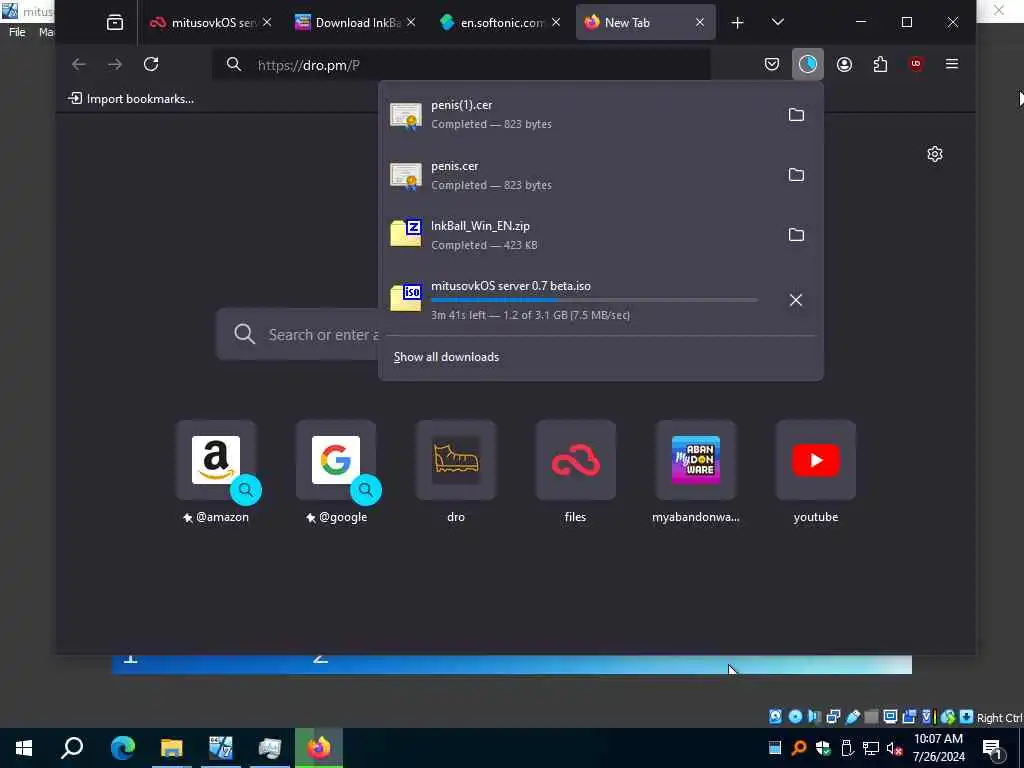This screenshot has height=768, width=1024.
Task: Switch to the en.softonic.com tab
Action: [x=499, y=23]
